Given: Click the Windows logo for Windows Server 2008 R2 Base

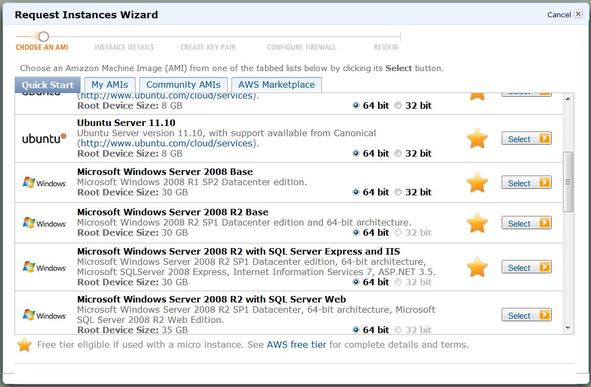Looking at the screenshot, I should coord(44,223).
